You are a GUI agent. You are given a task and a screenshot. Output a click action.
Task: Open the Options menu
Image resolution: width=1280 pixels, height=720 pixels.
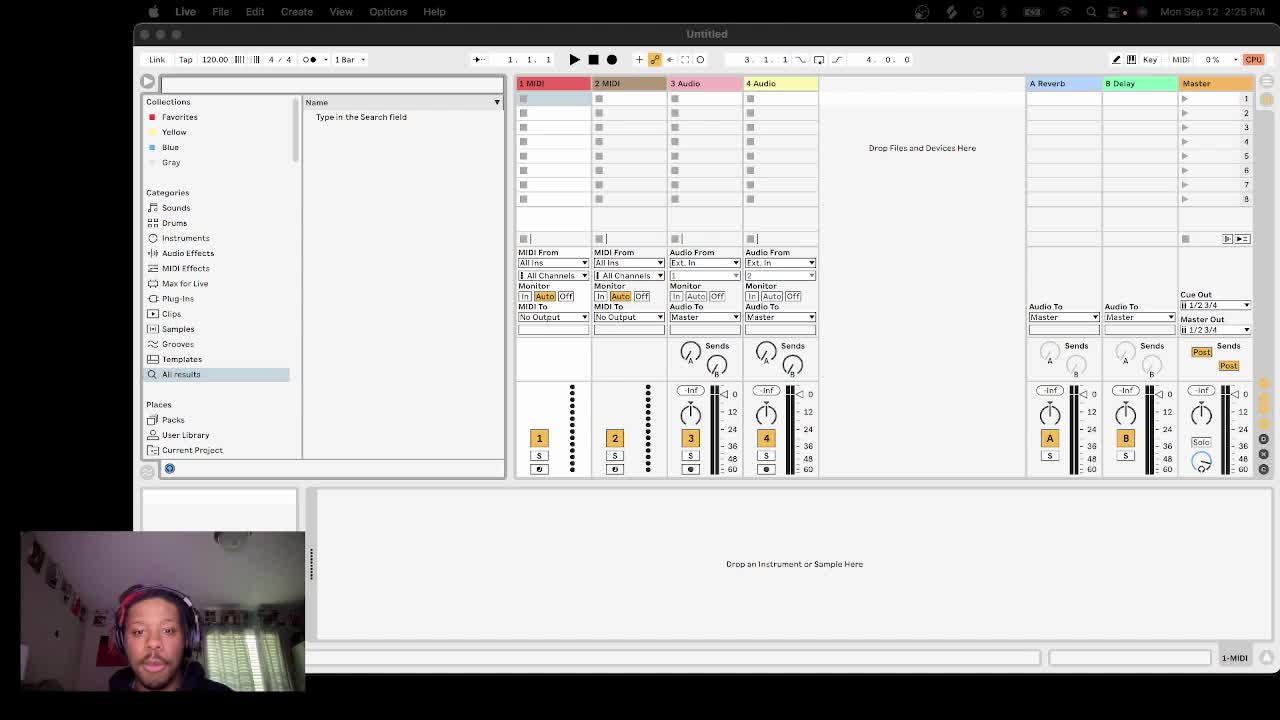(388, 12)
